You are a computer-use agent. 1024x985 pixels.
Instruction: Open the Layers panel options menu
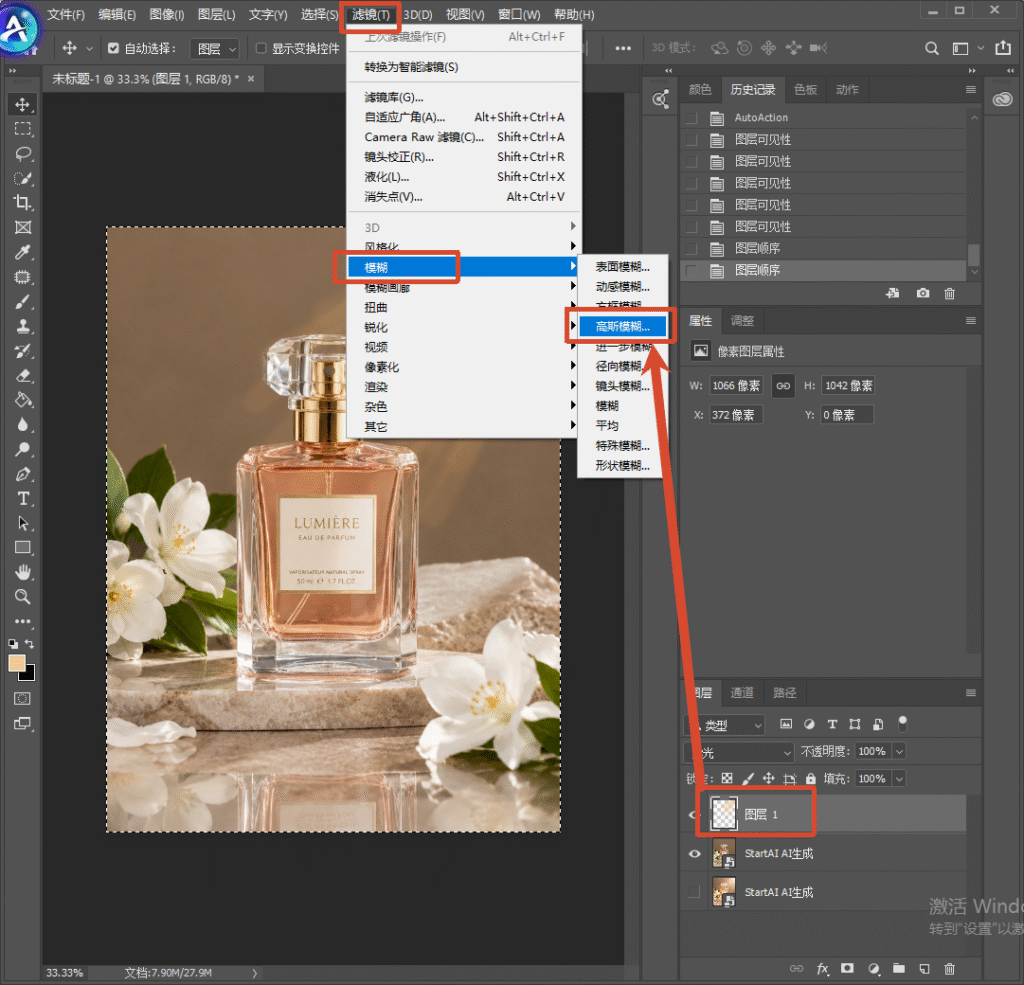[970, 693]
